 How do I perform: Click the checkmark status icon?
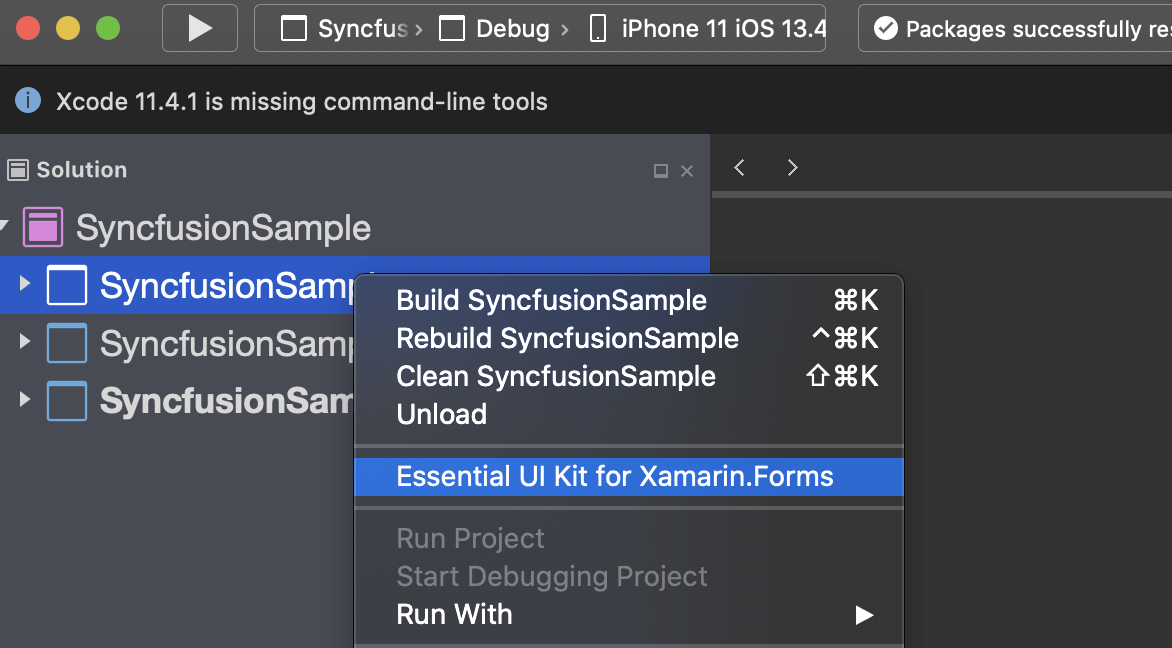[885, 29]
